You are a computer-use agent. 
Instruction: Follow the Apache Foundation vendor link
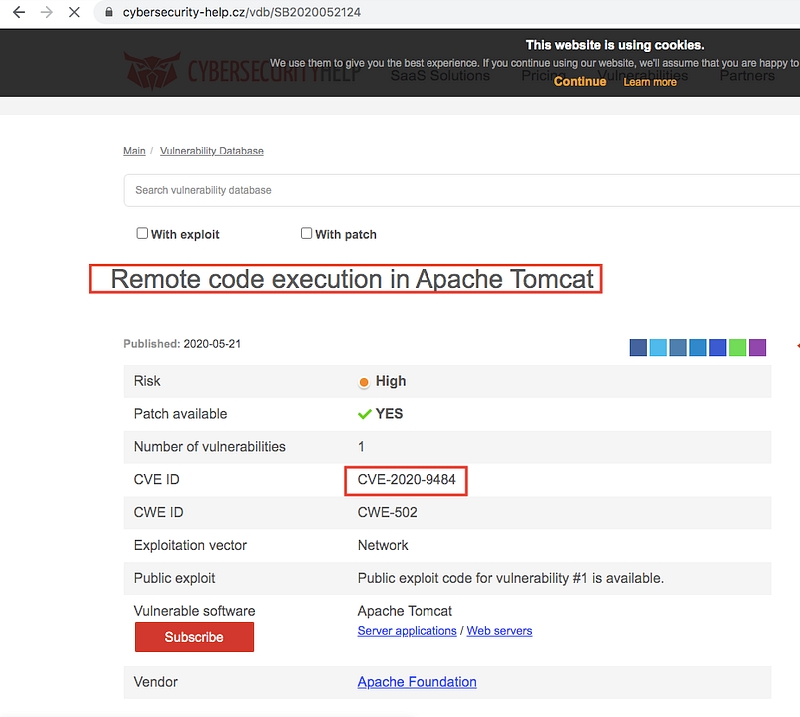click(x=417, y=682)
